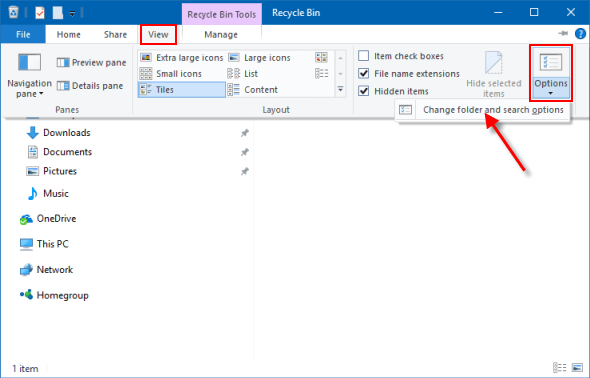
Task: Toggle the Details pane
Action: 90,86
